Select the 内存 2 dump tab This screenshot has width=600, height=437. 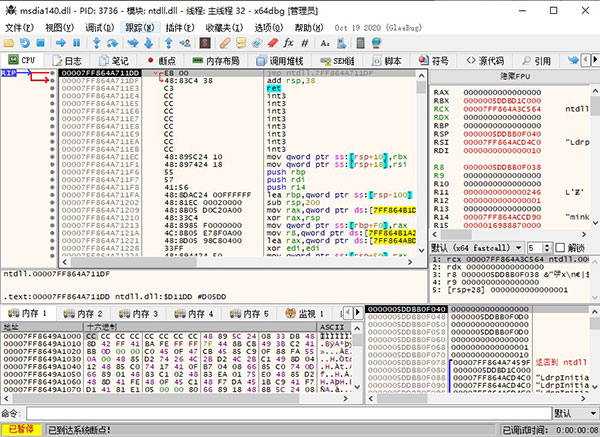(83, 314)
